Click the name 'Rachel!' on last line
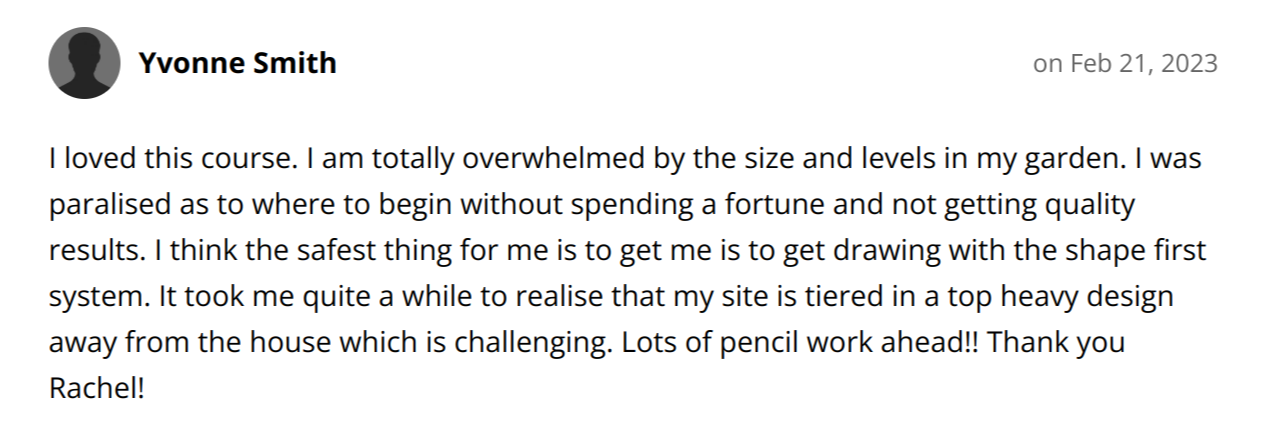1271x428 pixels. pos(96,386)
